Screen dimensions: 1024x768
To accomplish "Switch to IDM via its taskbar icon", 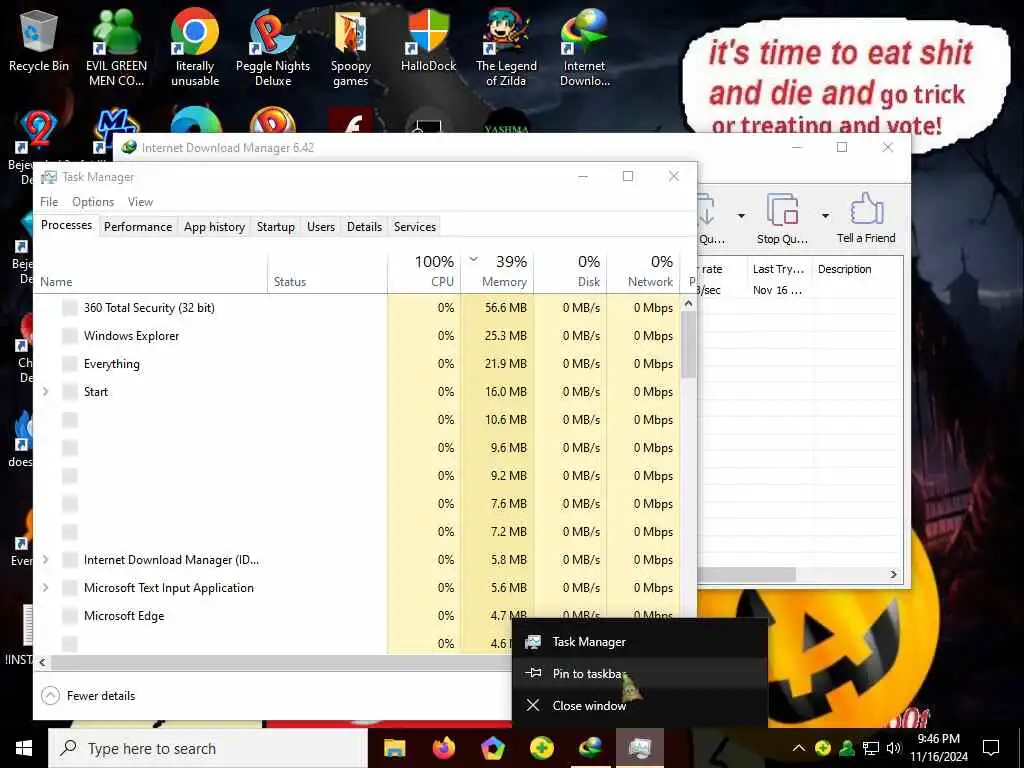I will tap(591, 748).
